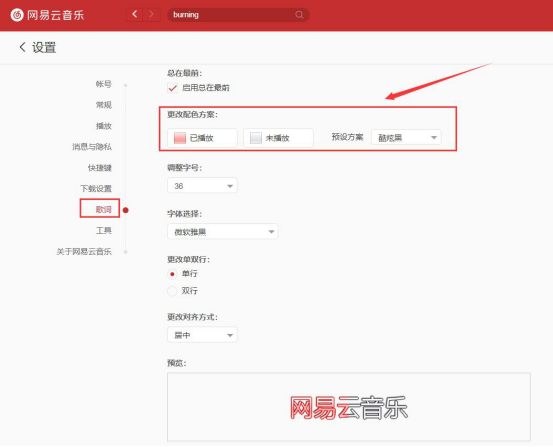Select the 歌词 settings section
553x447 pixels.
coord(103,210)
